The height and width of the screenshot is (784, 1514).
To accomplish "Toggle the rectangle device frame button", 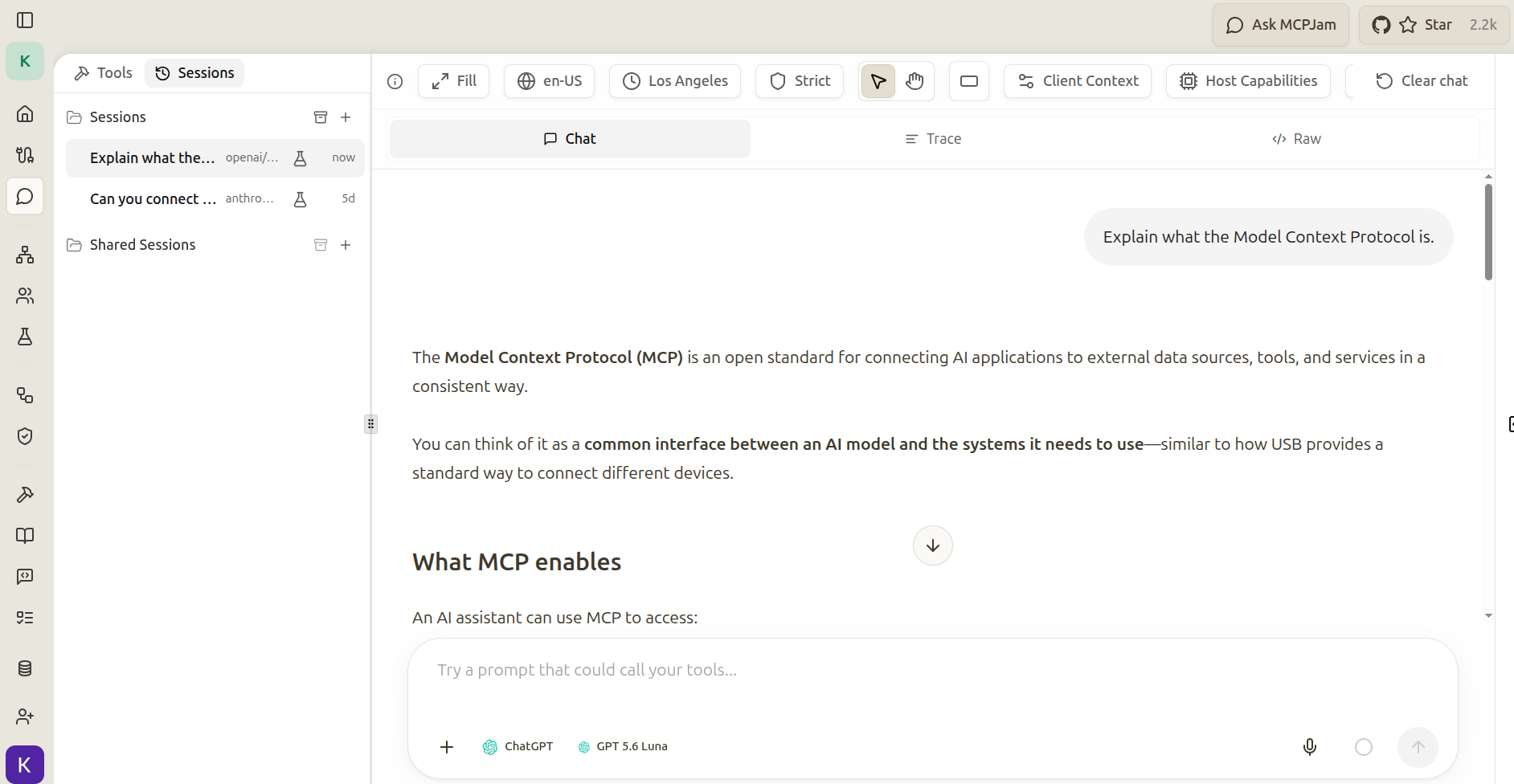I will 969,81.
